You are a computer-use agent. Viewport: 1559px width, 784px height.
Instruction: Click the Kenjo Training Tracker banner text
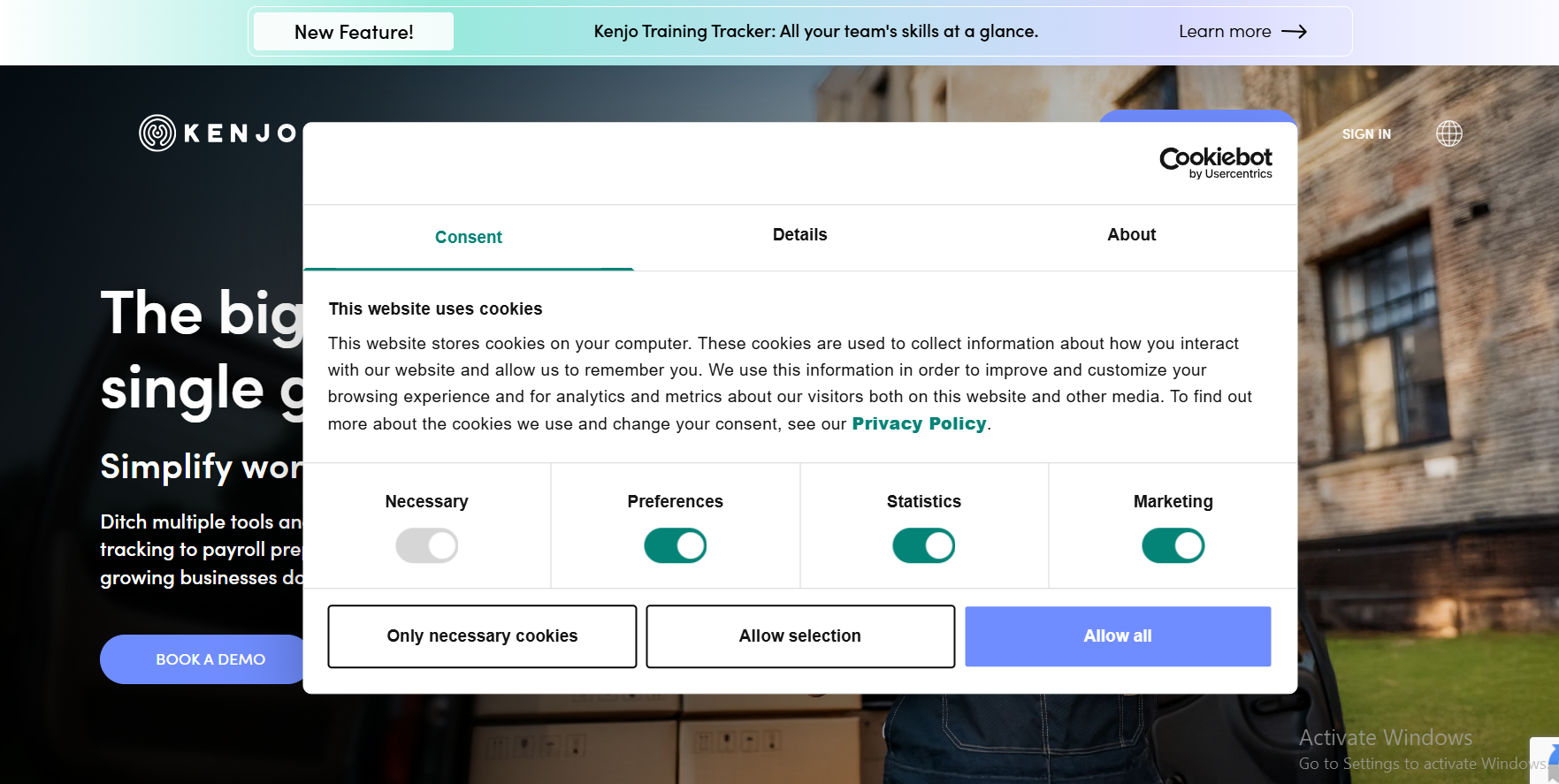tap(815, 32)
